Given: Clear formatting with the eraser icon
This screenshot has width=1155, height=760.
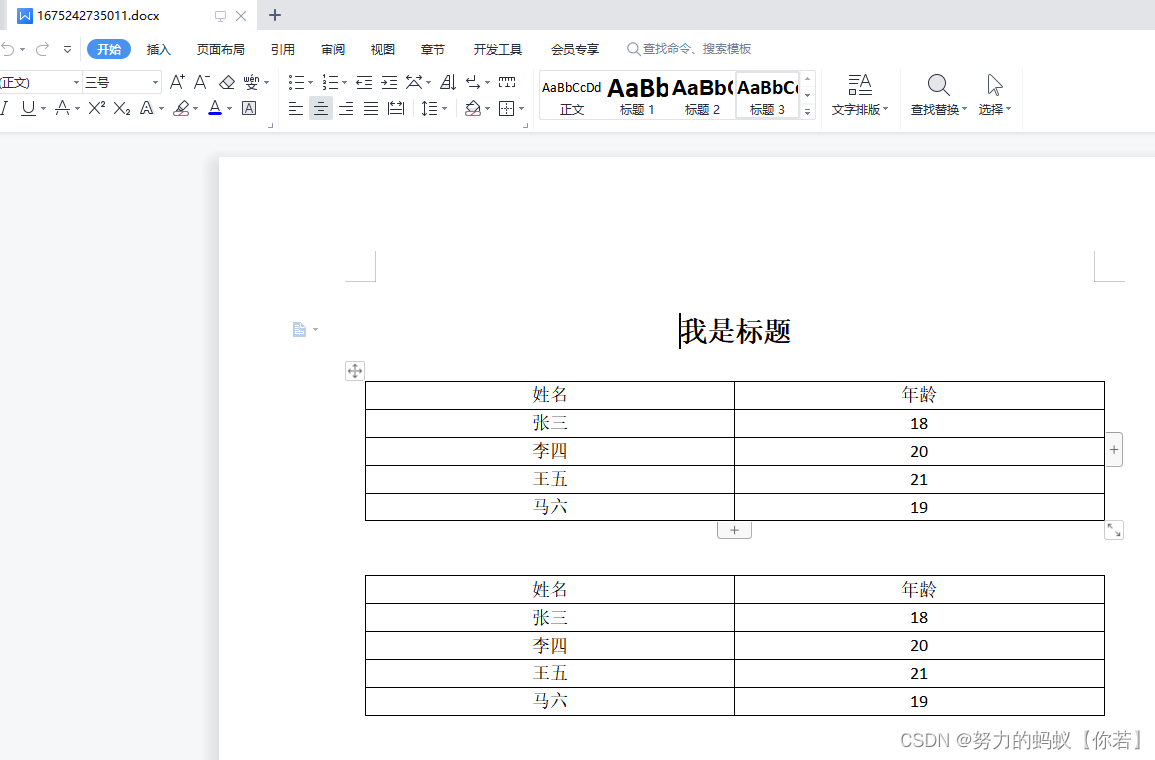Looking at the screenshot, I should pos(227,82).
